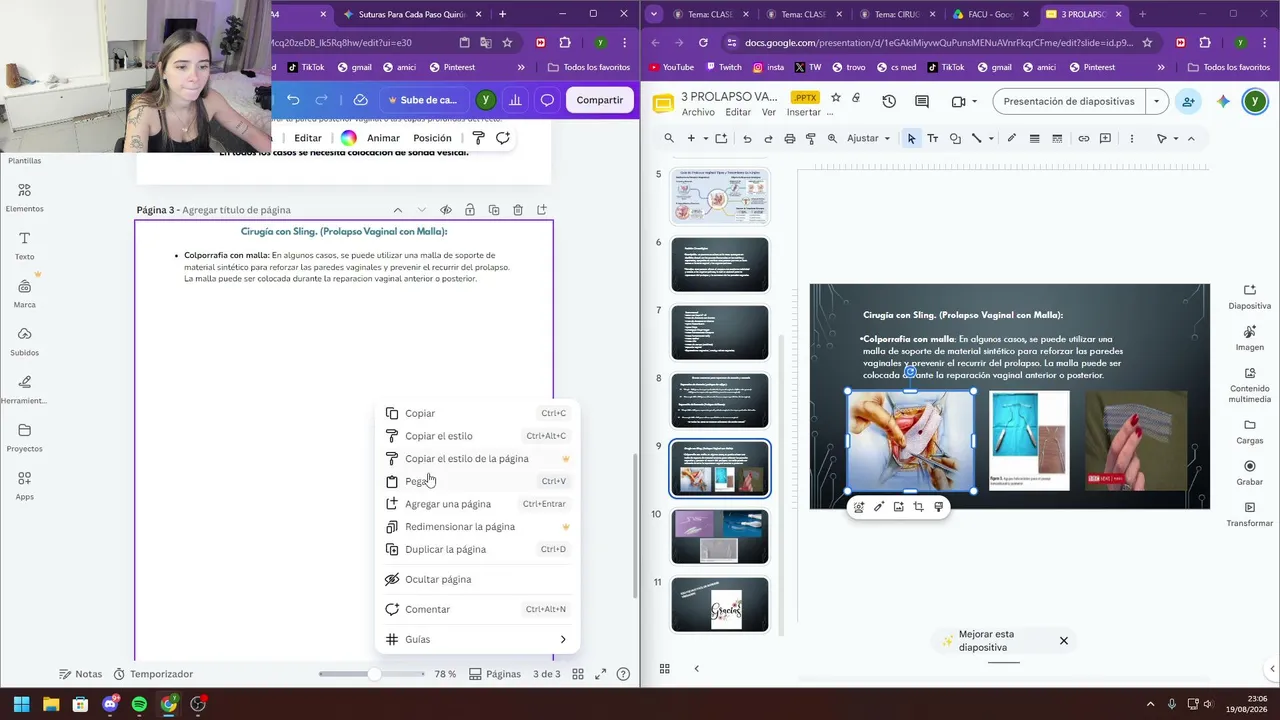Expand the Guías submenu arrow
The width and height of the screenshot is (1280, 720).
click(x=563, y=640)
